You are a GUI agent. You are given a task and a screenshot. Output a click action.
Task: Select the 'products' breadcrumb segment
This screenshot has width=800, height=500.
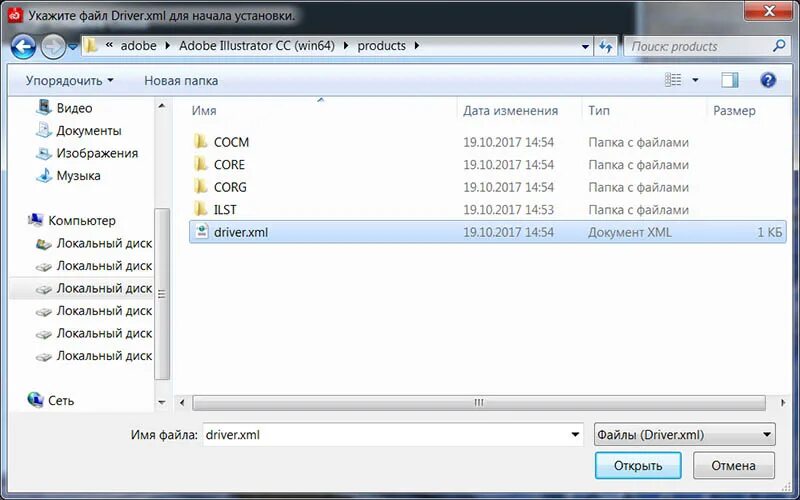tap(381, 45)
